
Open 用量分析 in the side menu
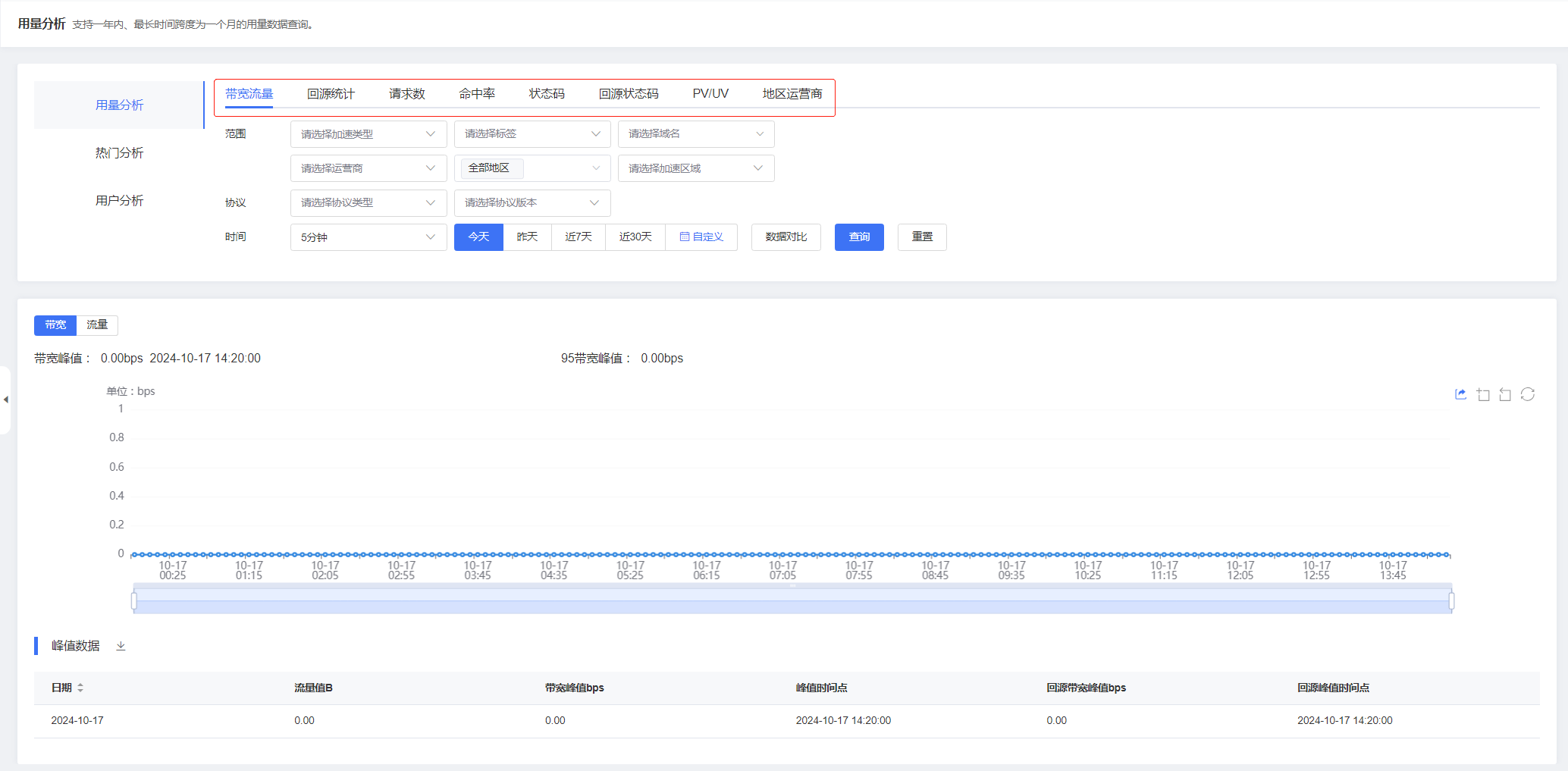coord(119,105)
